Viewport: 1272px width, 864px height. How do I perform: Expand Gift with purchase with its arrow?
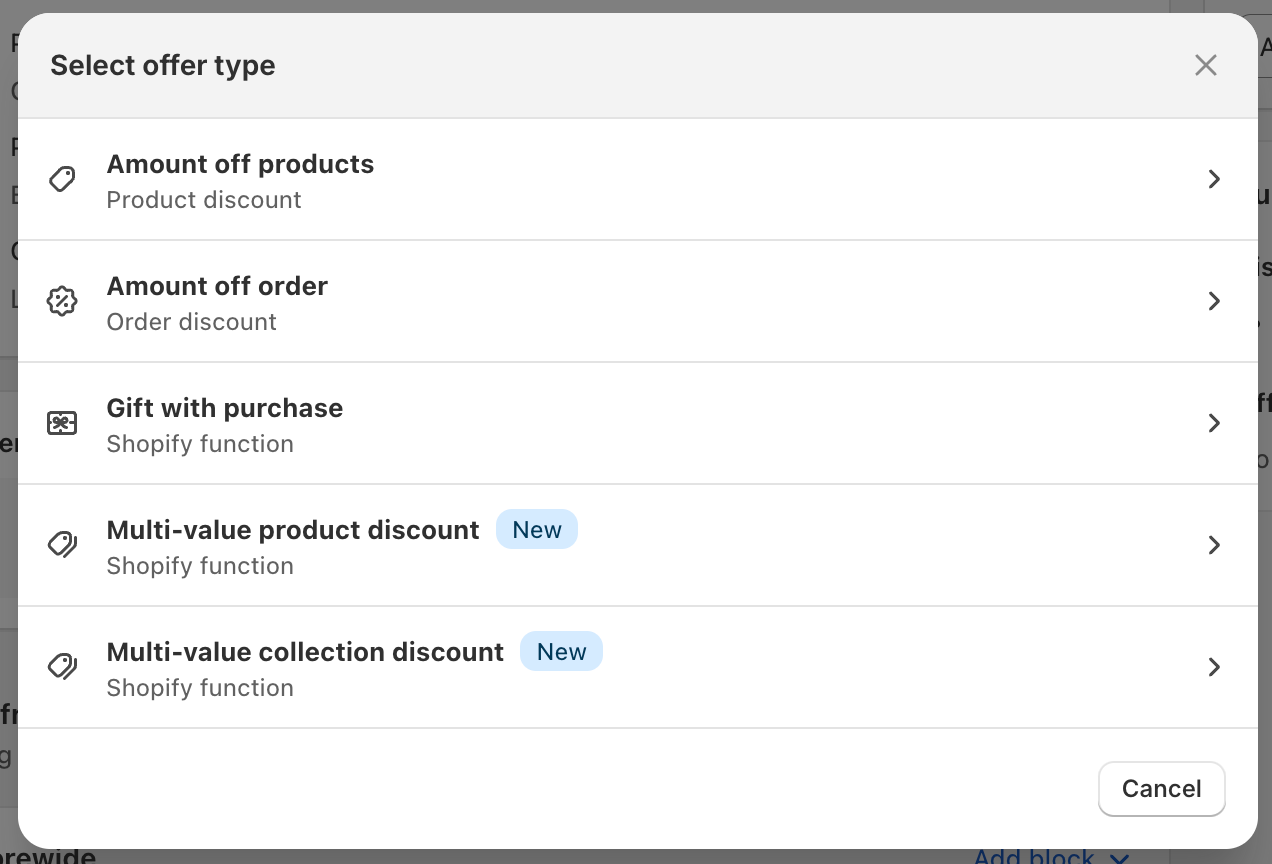point(1214,423)
